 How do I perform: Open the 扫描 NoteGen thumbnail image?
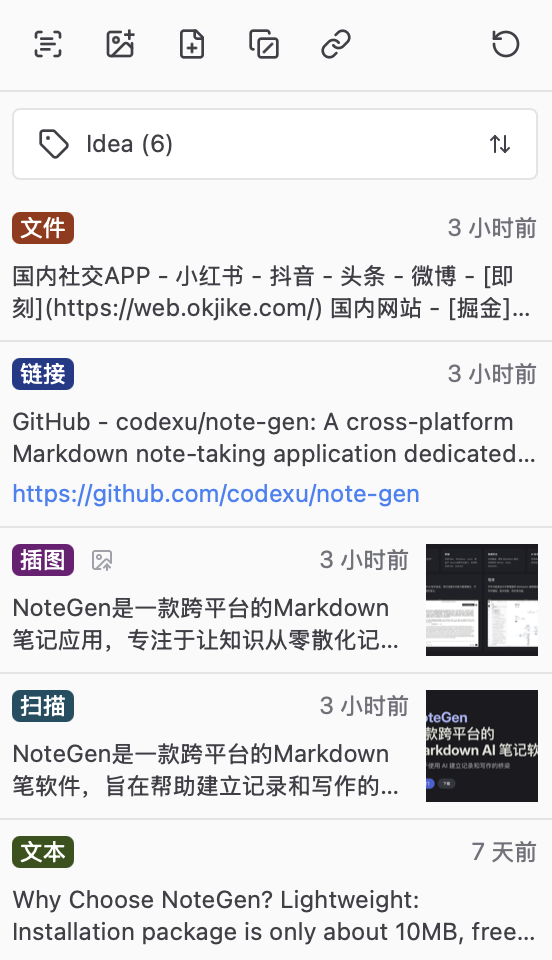click(x=482, y=746)
